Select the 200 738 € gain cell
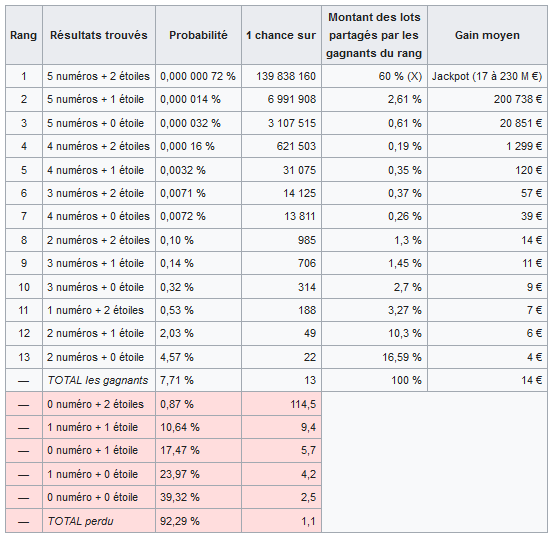The height and width of the screenshot is (543, 555). click(487, 99)
